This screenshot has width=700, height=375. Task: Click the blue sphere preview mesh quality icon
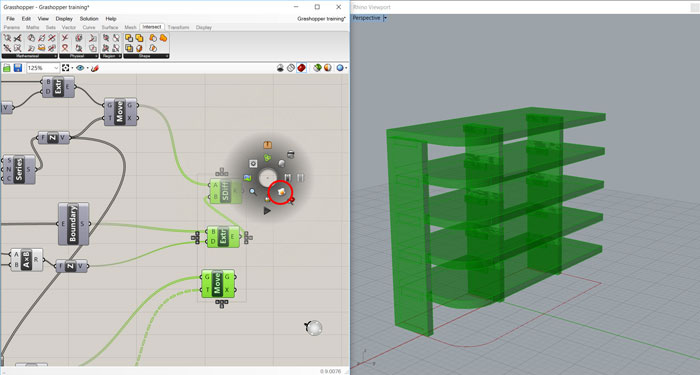tap(340, 68)
